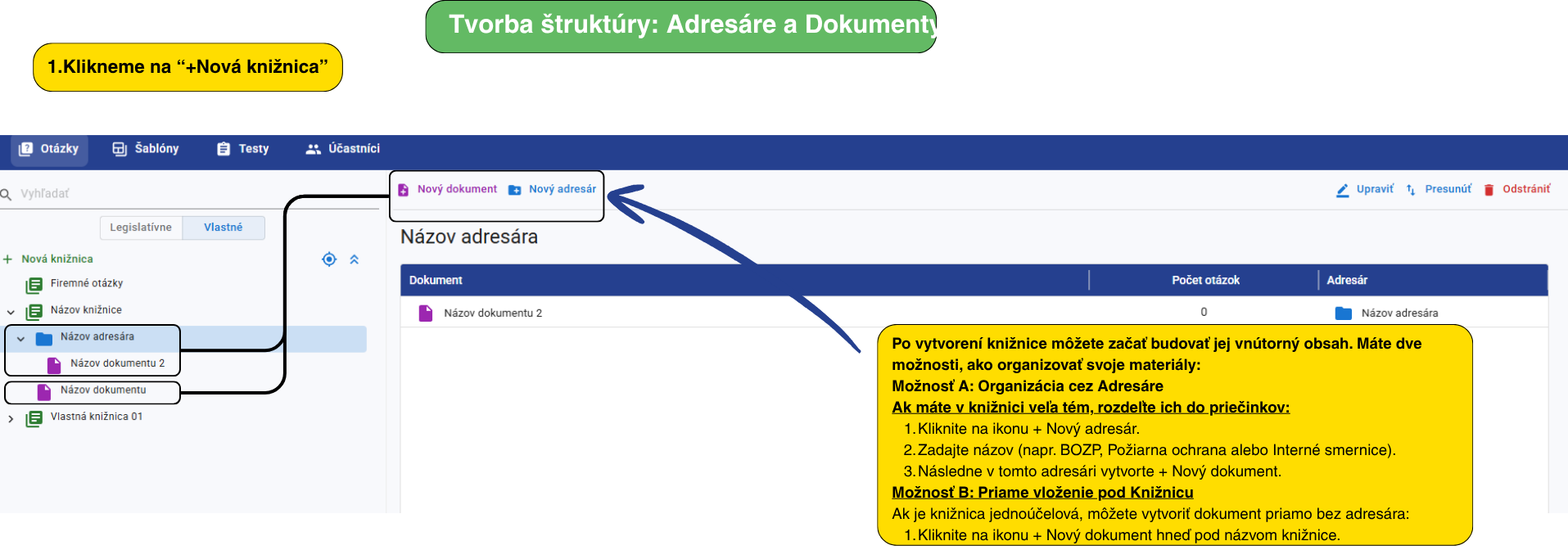Image resolution: width=1568 pixels, height=550 pixels.
Task: Collapse the Názov knižnice tree node
Action: click(11, 312)
